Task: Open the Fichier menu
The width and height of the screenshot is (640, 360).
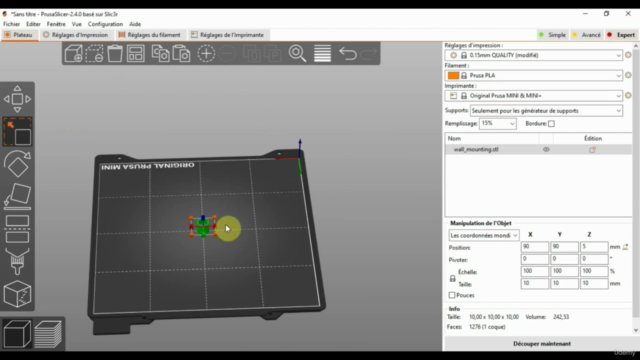Action: click(11, 24)
